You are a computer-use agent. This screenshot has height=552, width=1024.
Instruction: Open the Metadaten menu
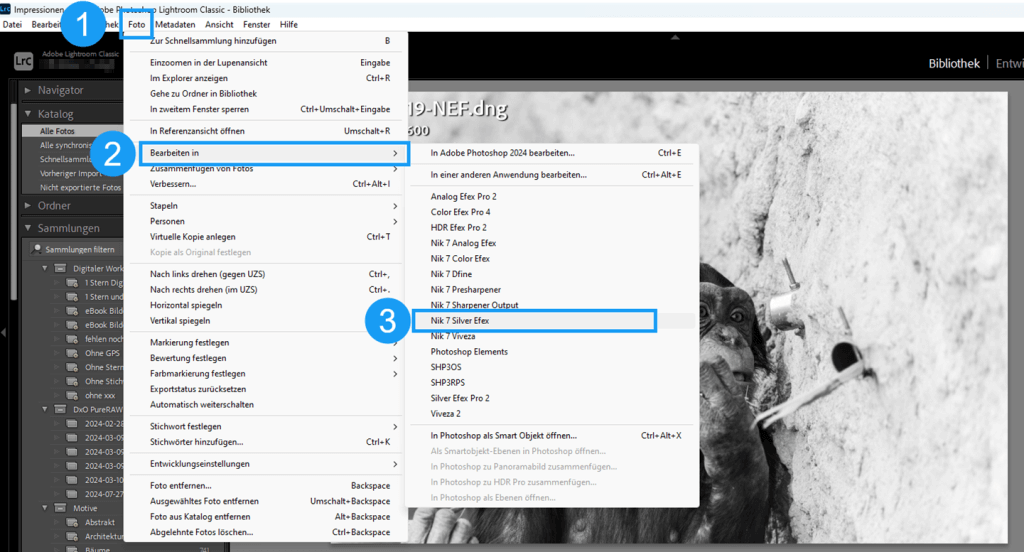tap(175, 25)
